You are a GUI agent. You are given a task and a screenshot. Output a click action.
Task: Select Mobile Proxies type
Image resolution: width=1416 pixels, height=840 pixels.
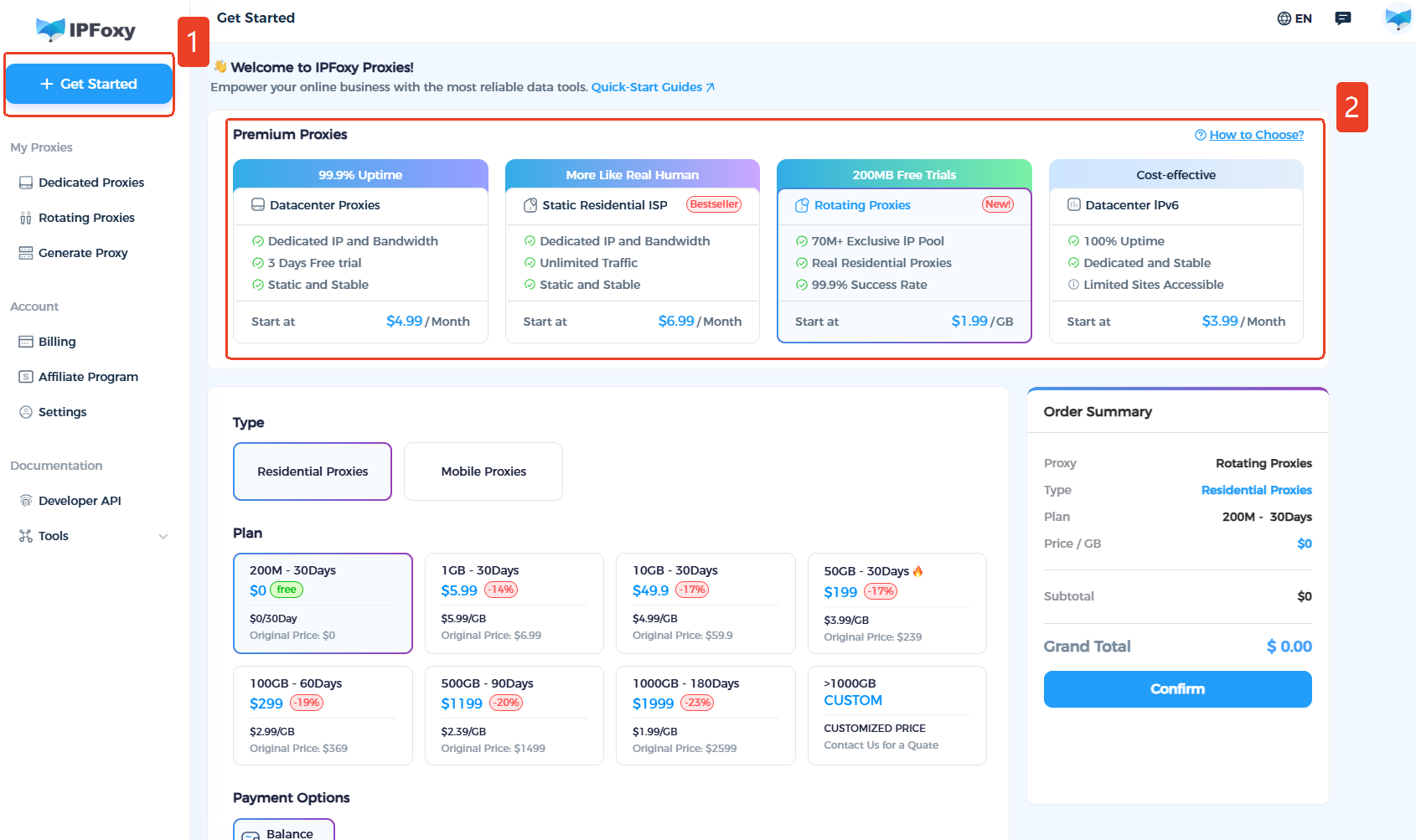[483, 472]
